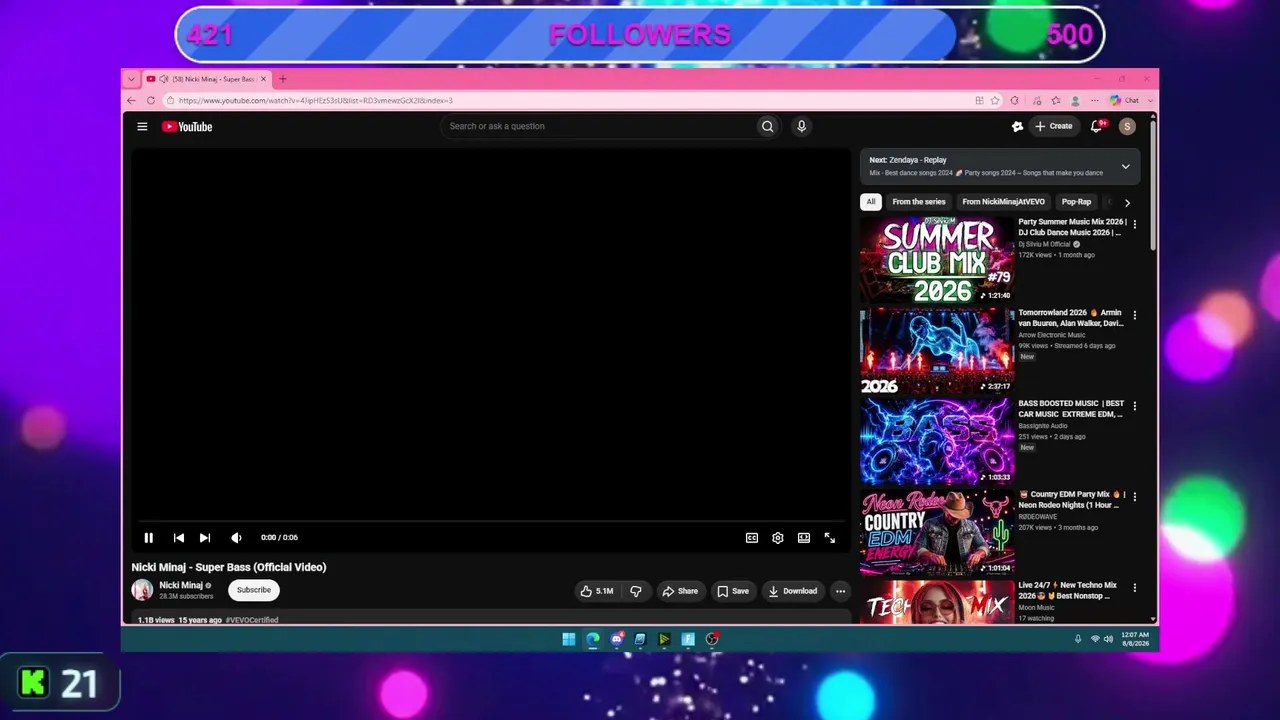This screenshot has width=1280, height=720.
Task: Mute the video player volume
Action: coord(236,538)
